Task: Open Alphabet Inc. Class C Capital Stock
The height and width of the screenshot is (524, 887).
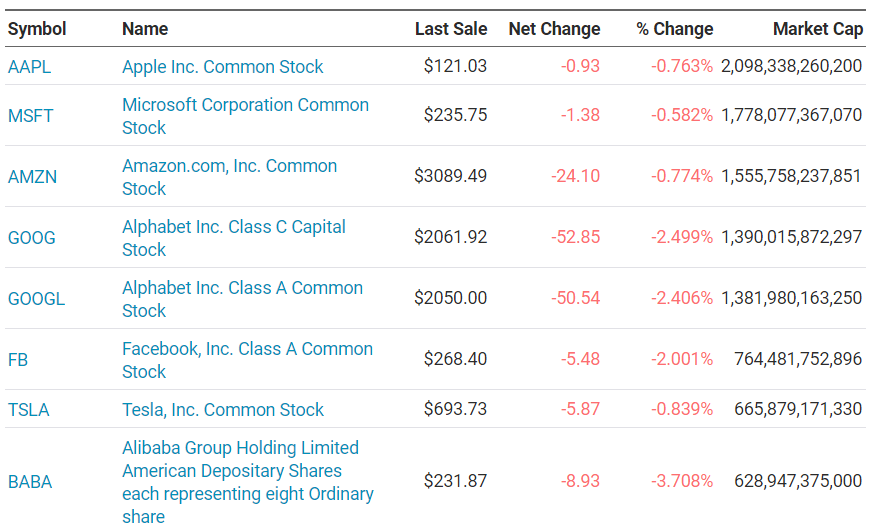Action: pyautogui.click(x=234, y=238)
